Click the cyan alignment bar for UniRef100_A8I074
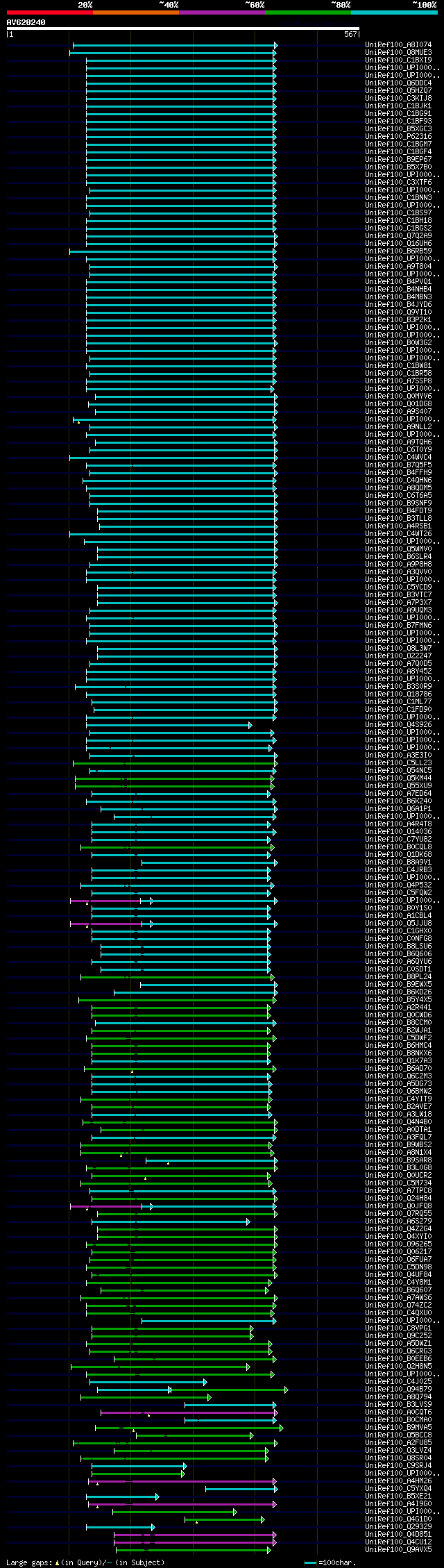The height and width of the screenshot is (1568, 444). click(x=175, y=45)
